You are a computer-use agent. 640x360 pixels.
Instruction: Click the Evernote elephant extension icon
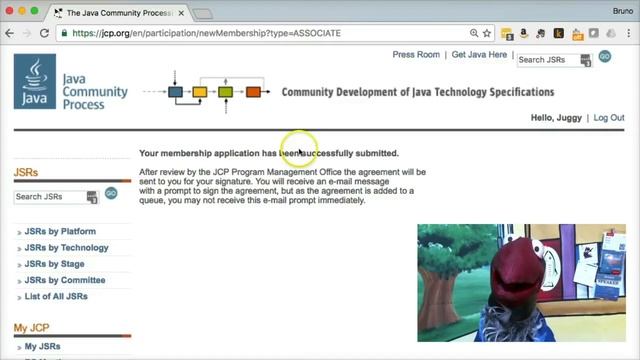[541, 33]
